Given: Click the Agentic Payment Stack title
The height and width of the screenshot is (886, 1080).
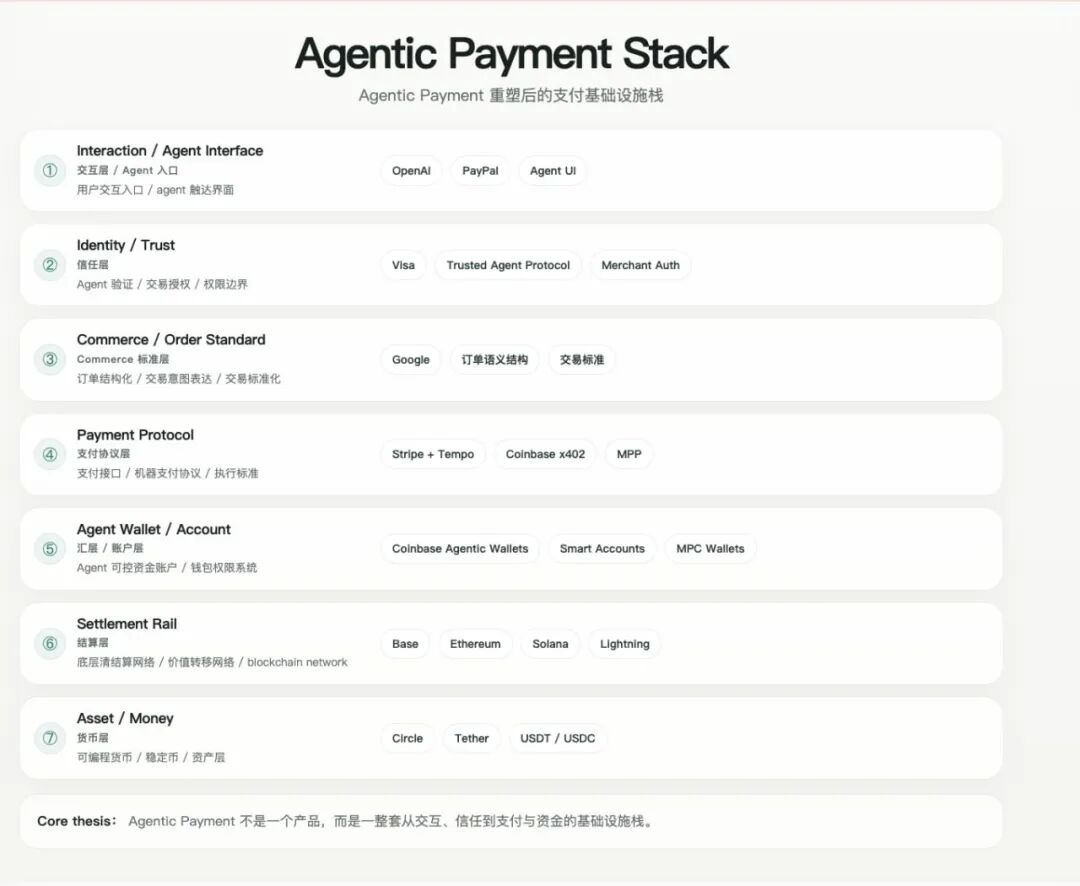Looking at the screenshot, I should tap(512, 53).
